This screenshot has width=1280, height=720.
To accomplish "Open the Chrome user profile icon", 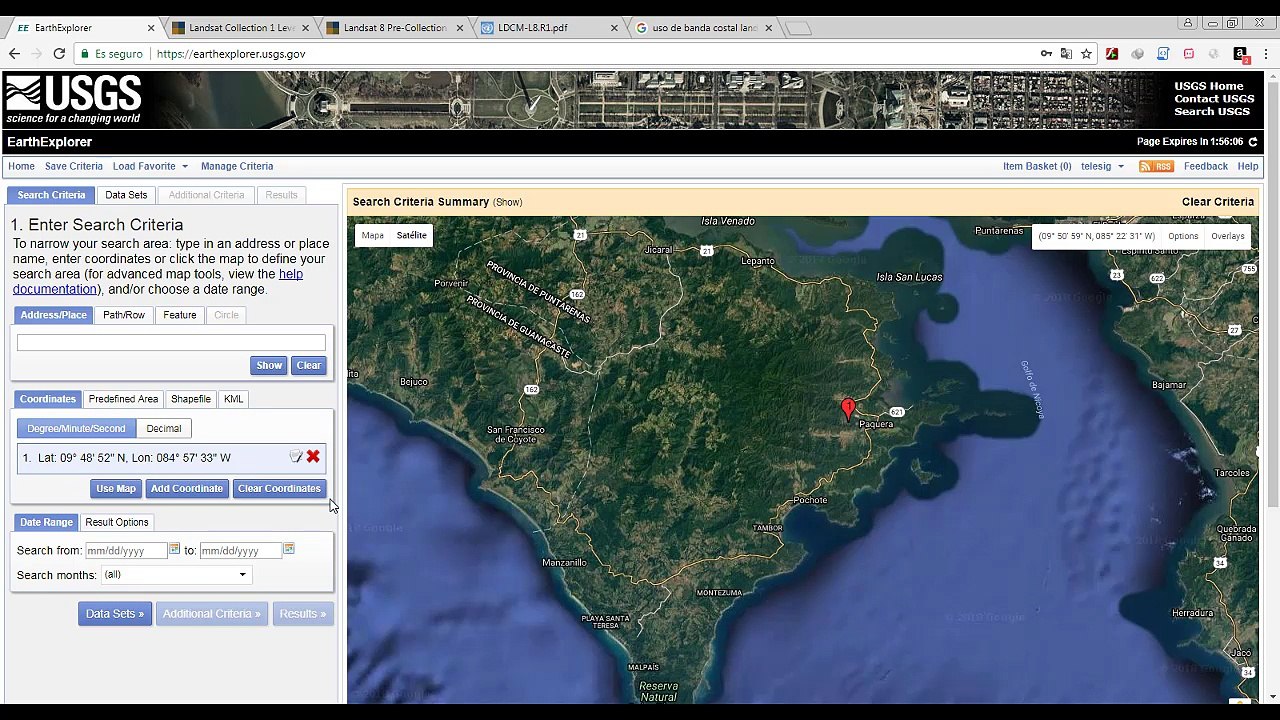I will tap(1188, 23).
